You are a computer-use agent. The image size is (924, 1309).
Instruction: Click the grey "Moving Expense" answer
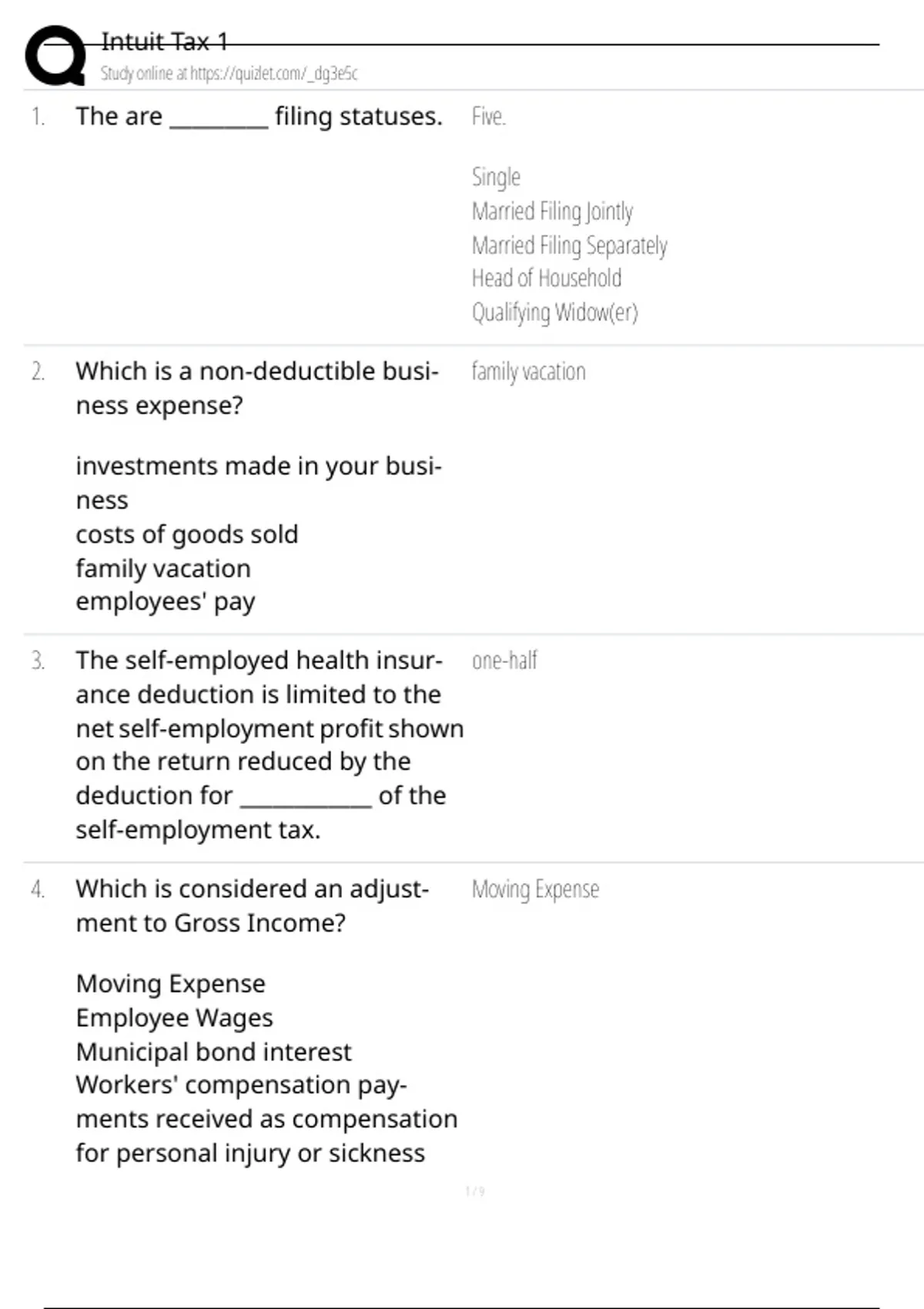pyautogui.click(x=535, y=889)
